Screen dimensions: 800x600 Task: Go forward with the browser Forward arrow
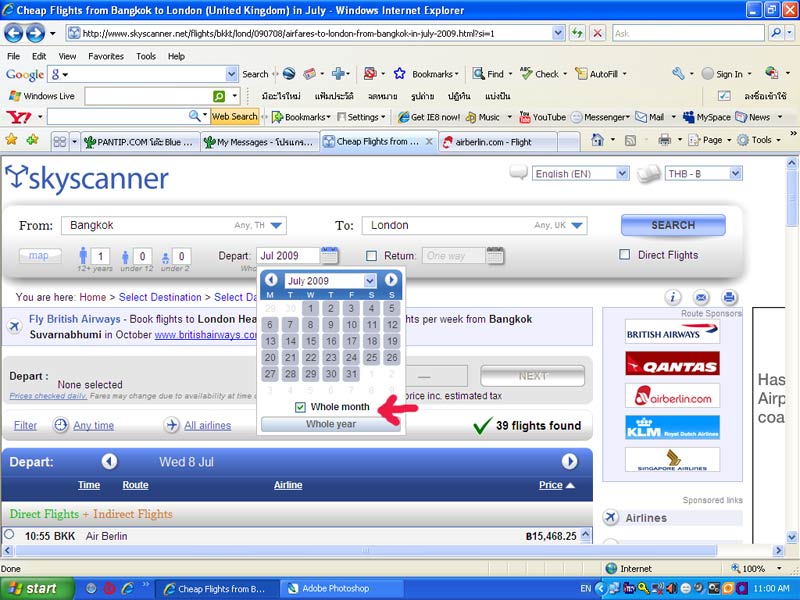pos(35,34)
